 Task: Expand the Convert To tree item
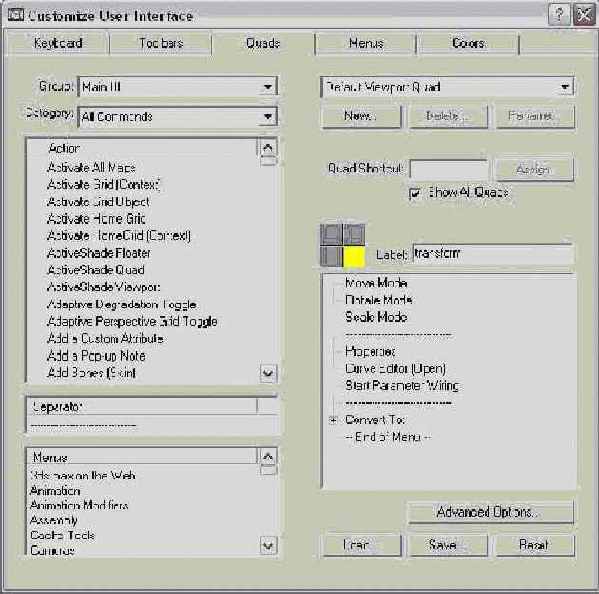(x=333, y=420)
